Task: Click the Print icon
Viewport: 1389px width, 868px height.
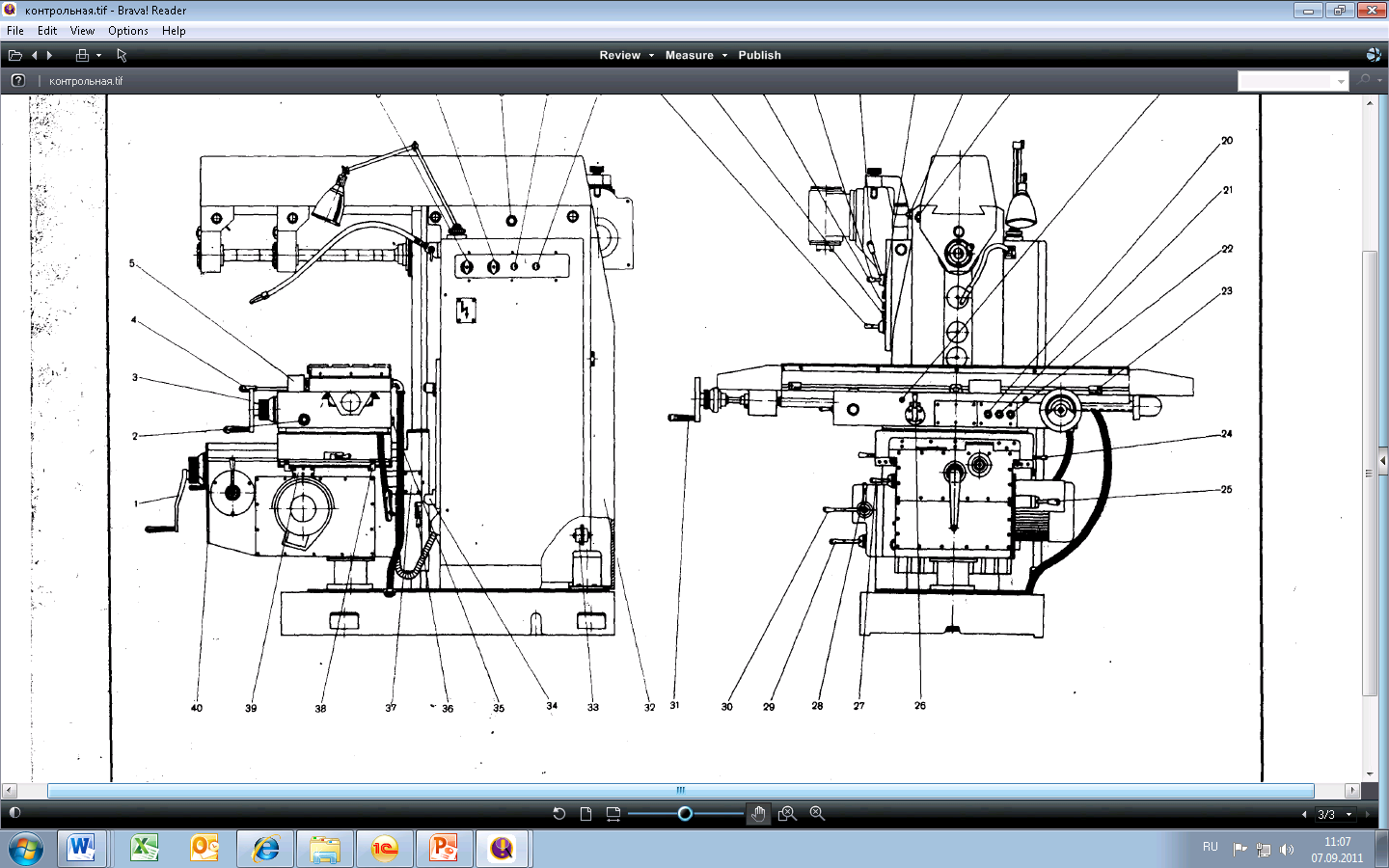Action: (82, 56)
